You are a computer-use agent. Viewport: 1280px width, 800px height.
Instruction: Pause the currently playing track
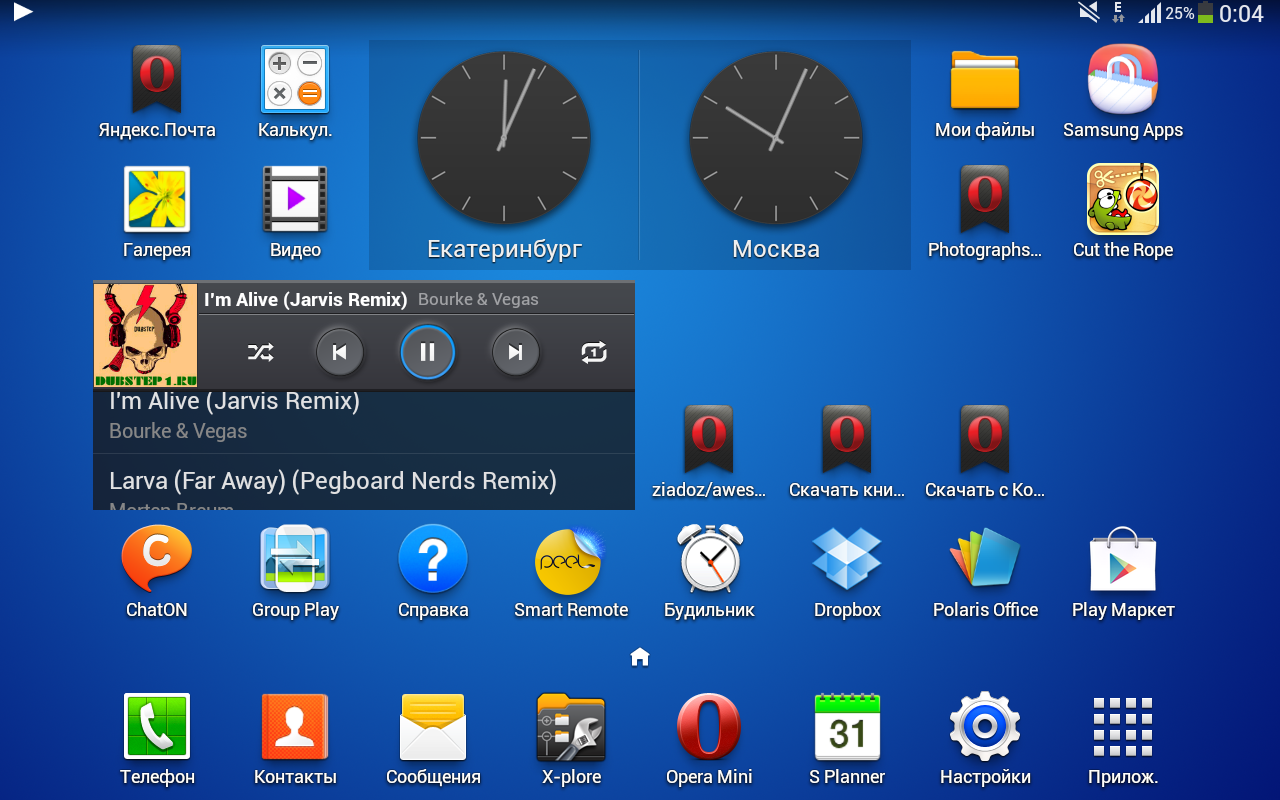point(428,352)
